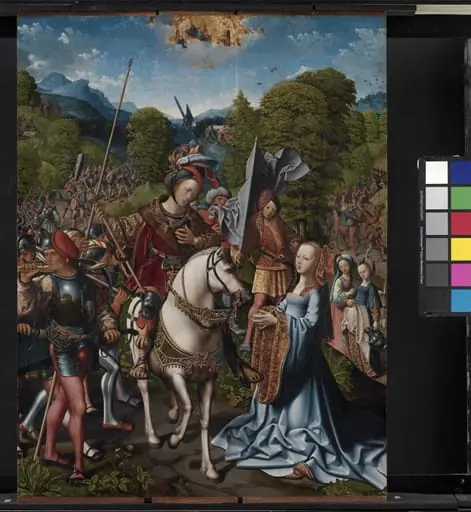The height and width of the screenshot is (512, 471).
Task: Click the gray swatch beside the yellow swatch
Action: [x=436, y=249]
